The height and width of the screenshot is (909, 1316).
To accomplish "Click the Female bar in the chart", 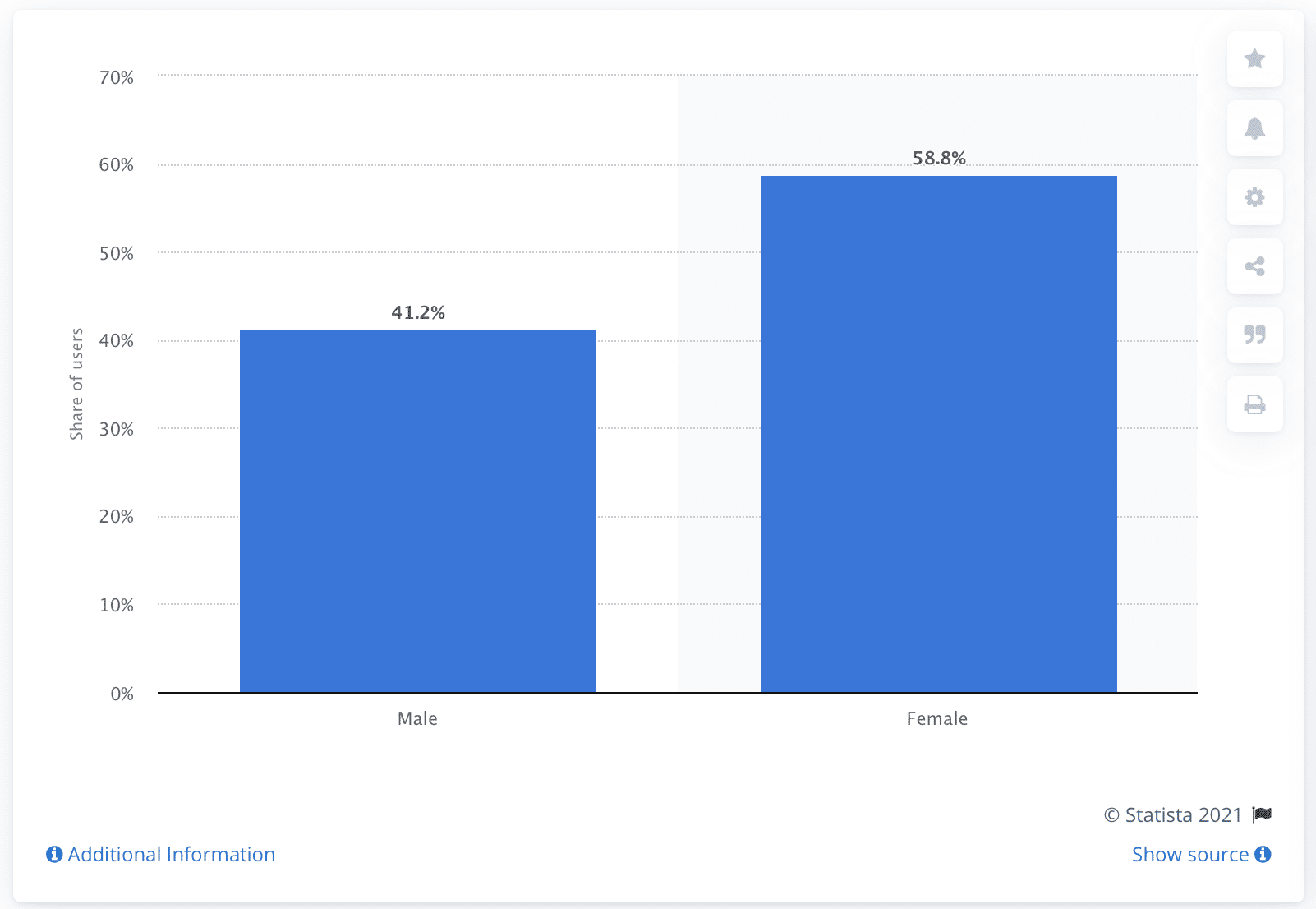I will tap(938, 434).
